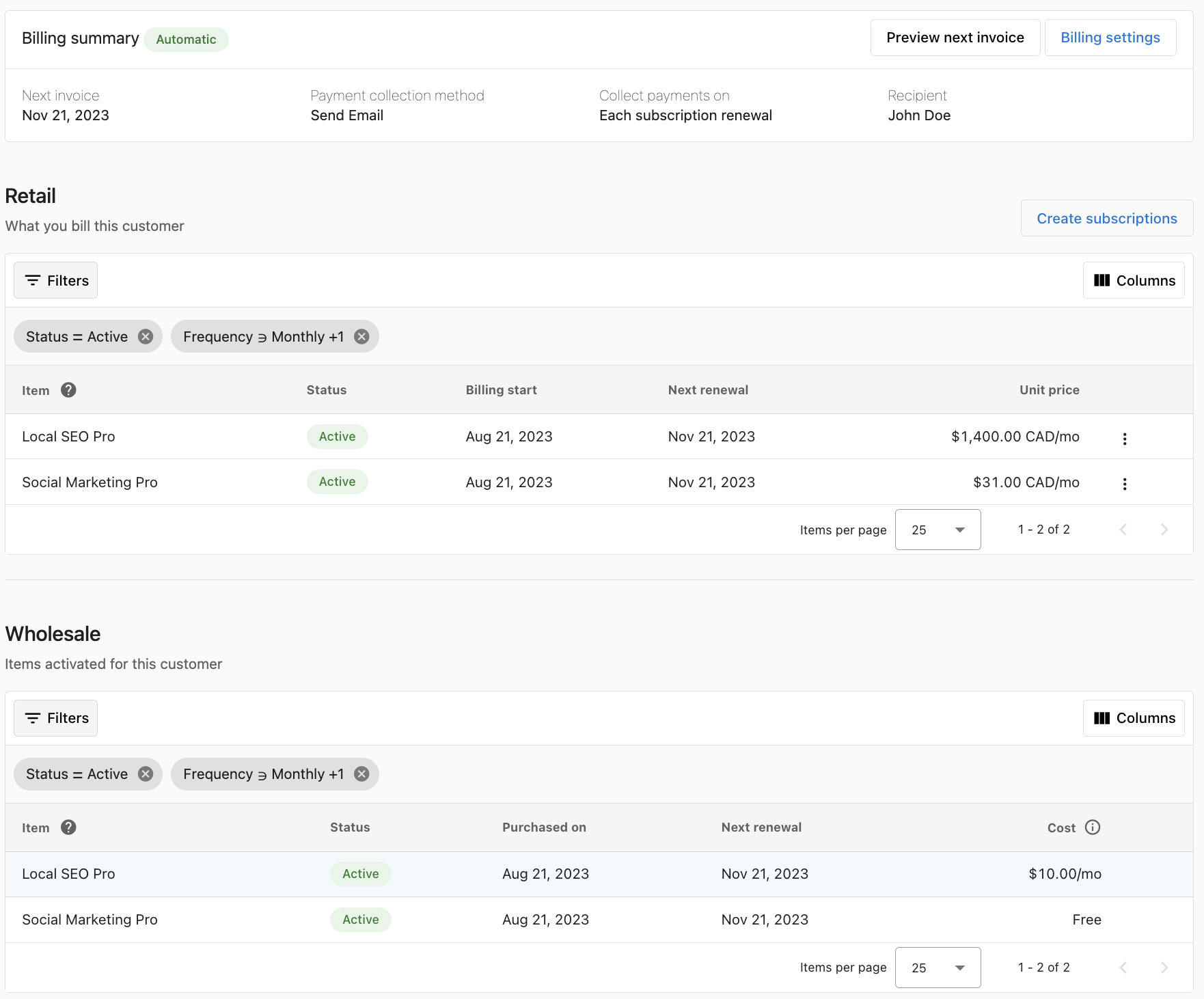Remove Retail Status = Active filter chip
This screenshot has height=999, width=1204.
(x=146, y=337)
